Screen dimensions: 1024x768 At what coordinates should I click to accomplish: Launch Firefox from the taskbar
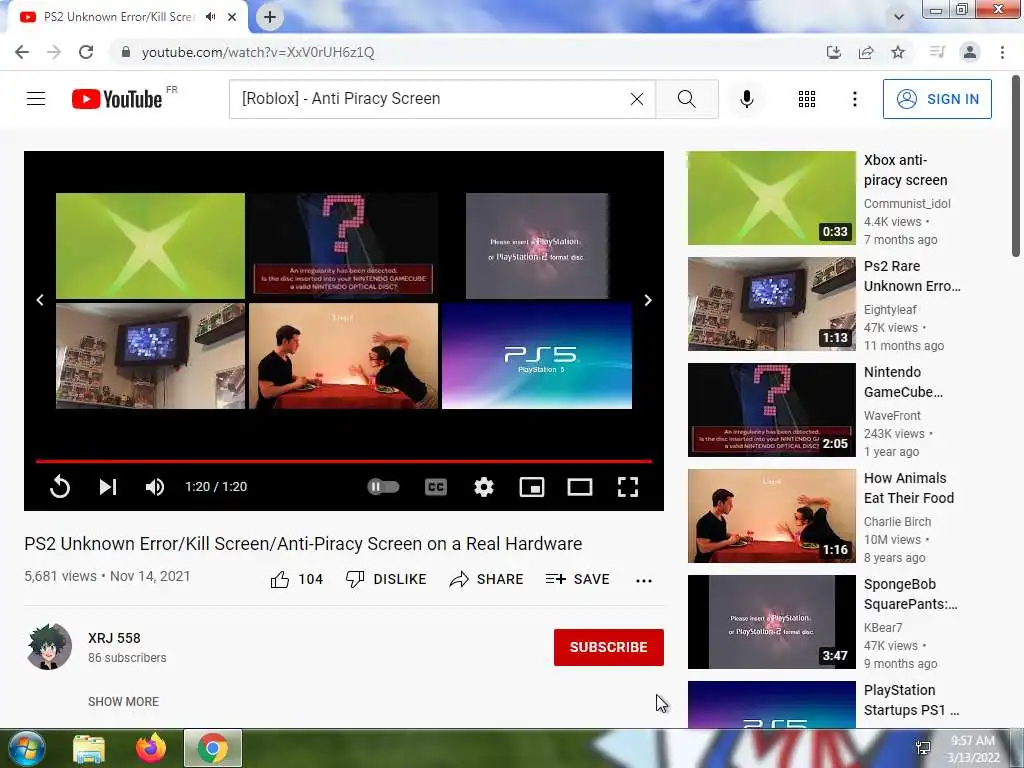click(151, 748)
